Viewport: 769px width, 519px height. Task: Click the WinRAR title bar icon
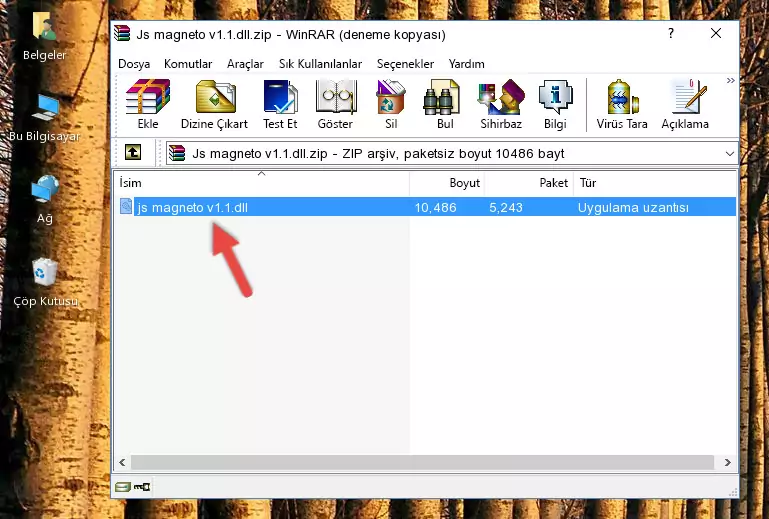tap(122, 33)
